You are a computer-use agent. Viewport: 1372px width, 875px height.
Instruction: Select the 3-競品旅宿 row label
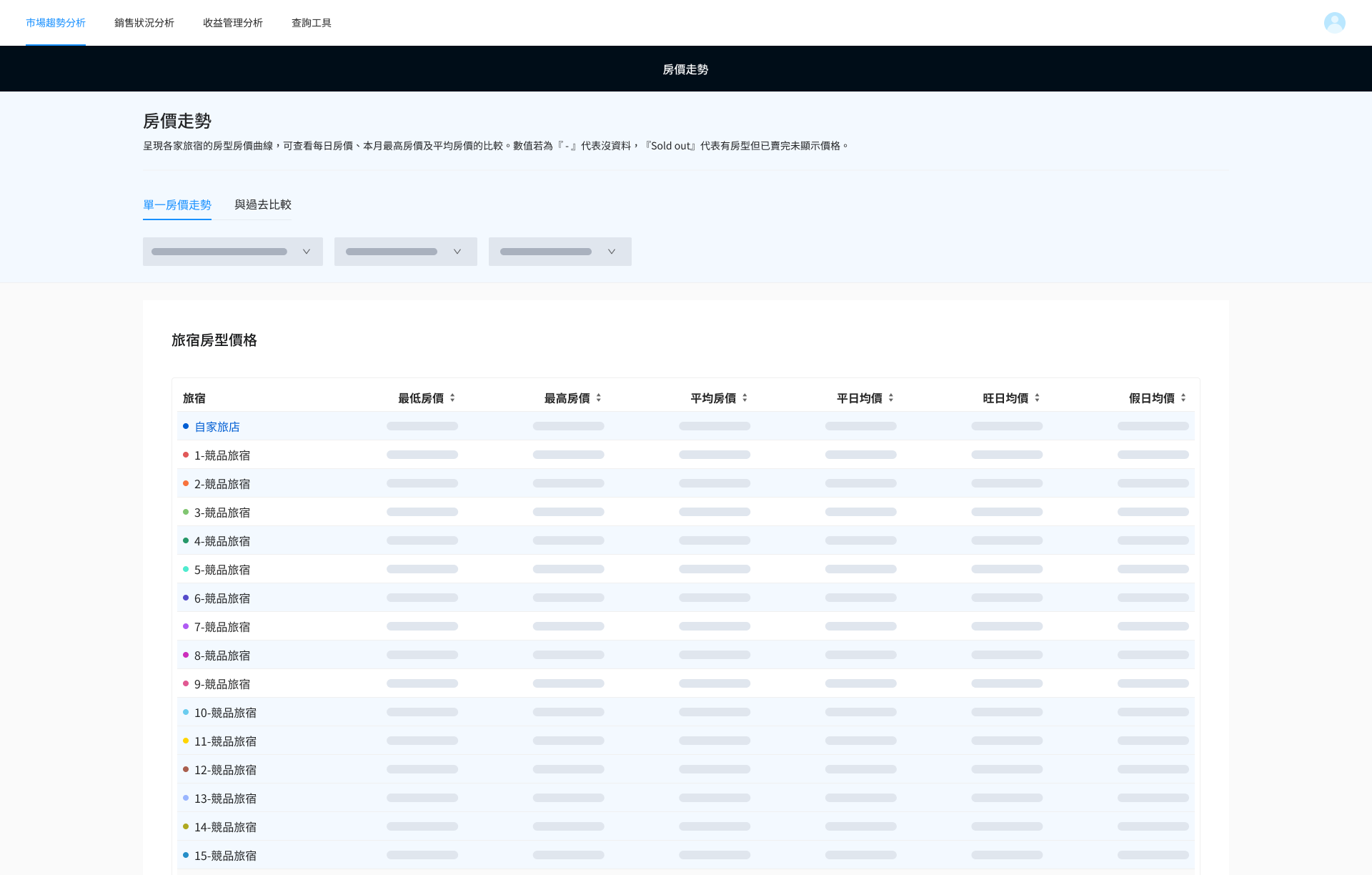coord(222,513)
